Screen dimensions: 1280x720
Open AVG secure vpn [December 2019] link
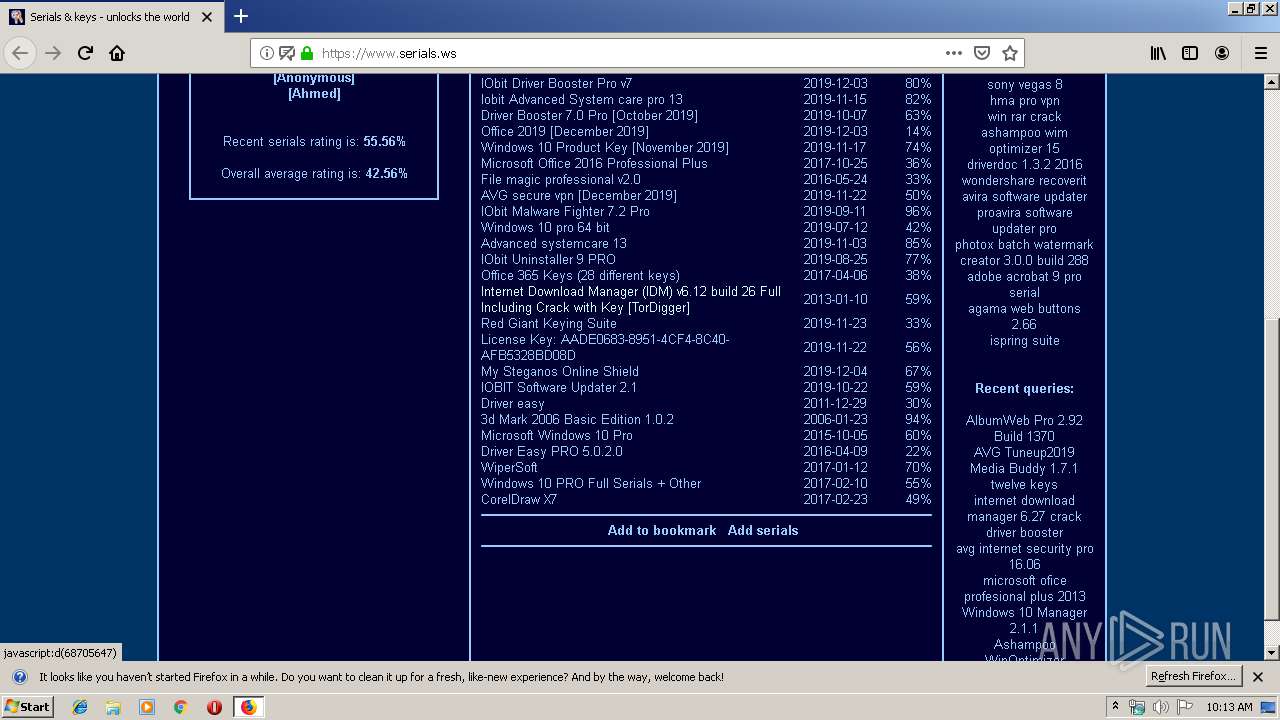point(579,195)
